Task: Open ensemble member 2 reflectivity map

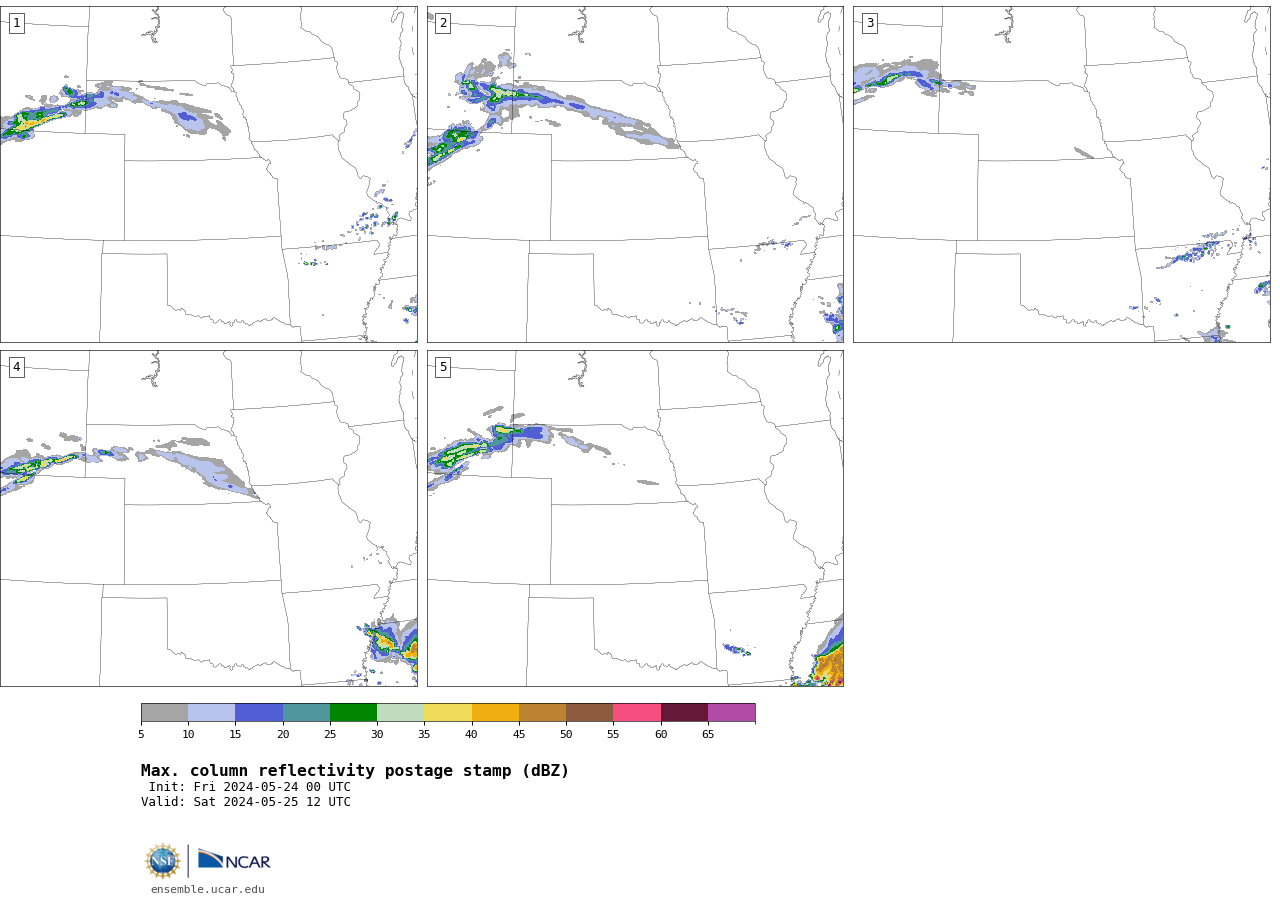Action: [x=635, y=175]
